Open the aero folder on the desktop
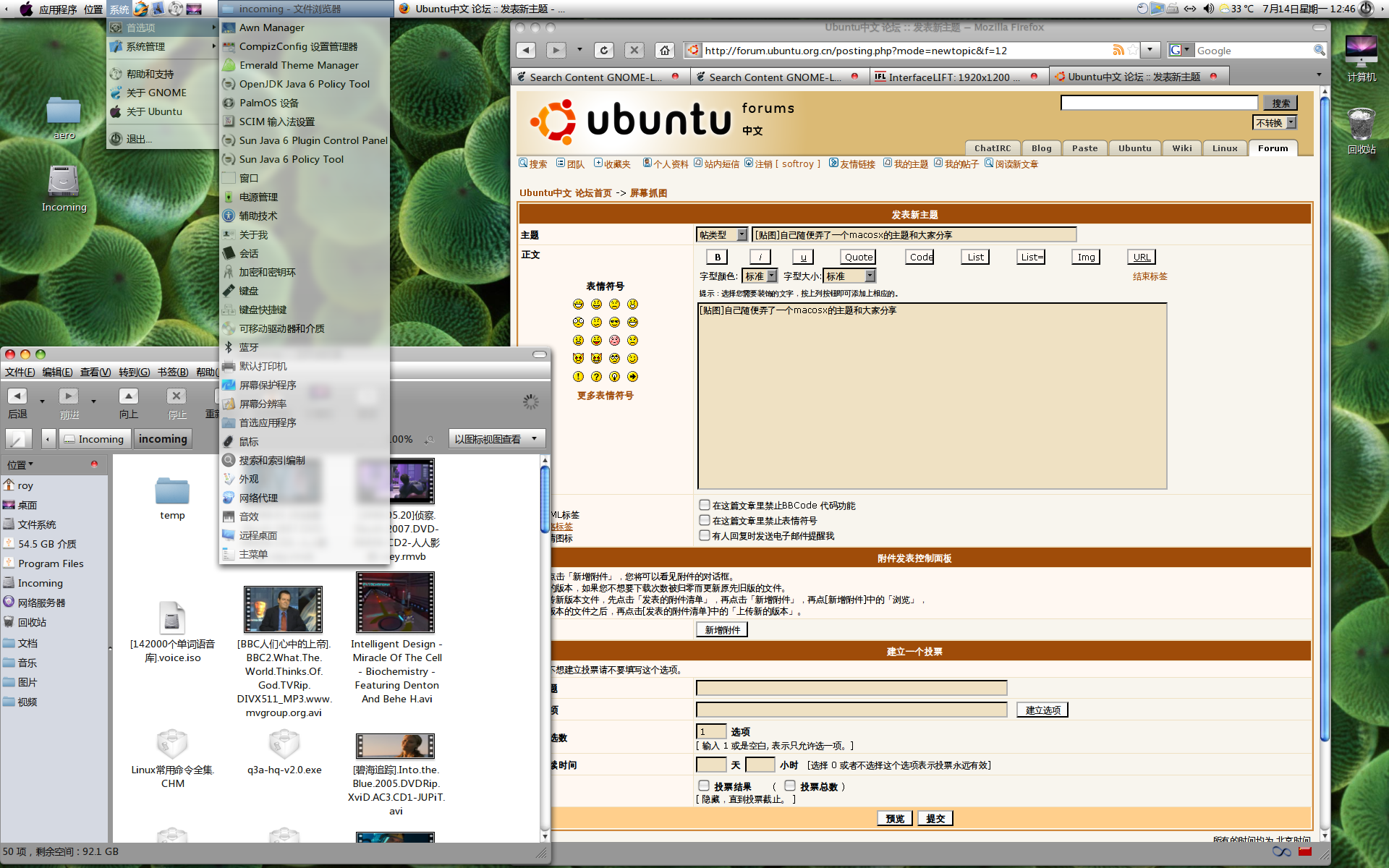1389x868 pixels. point(64,111)
